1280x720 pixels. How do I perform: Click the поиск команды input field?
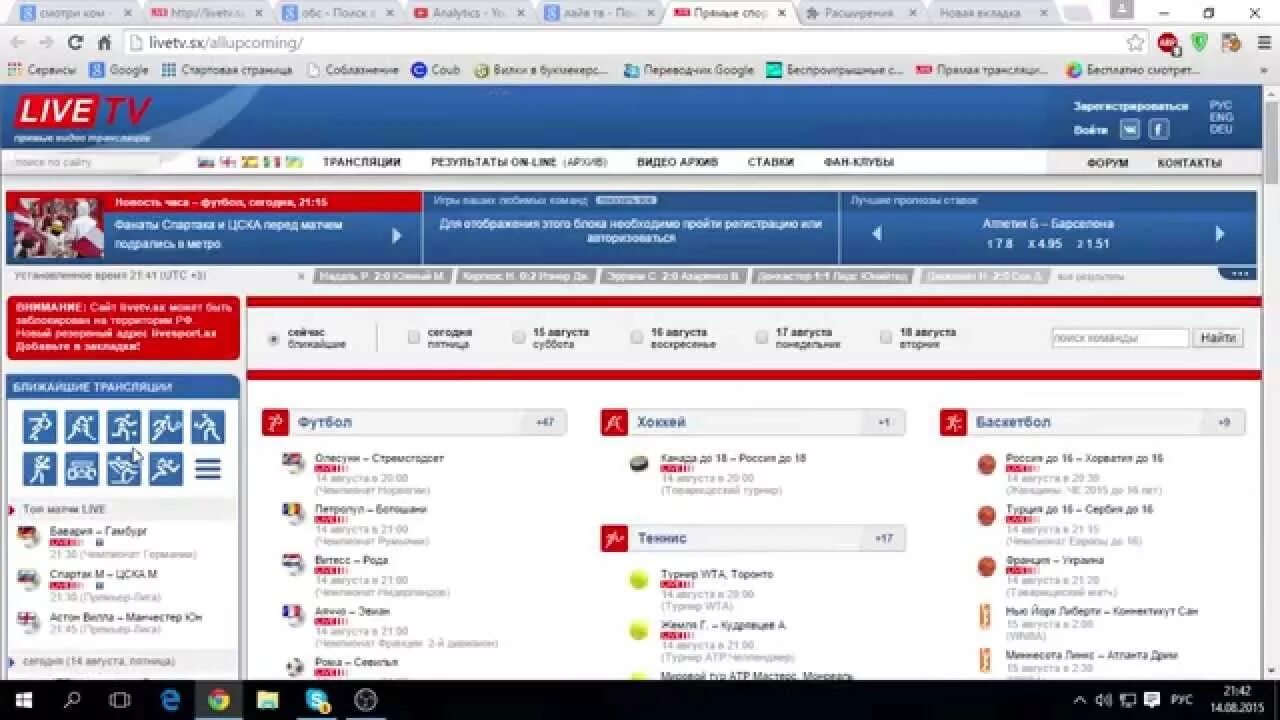click(x=1120, y=338)
